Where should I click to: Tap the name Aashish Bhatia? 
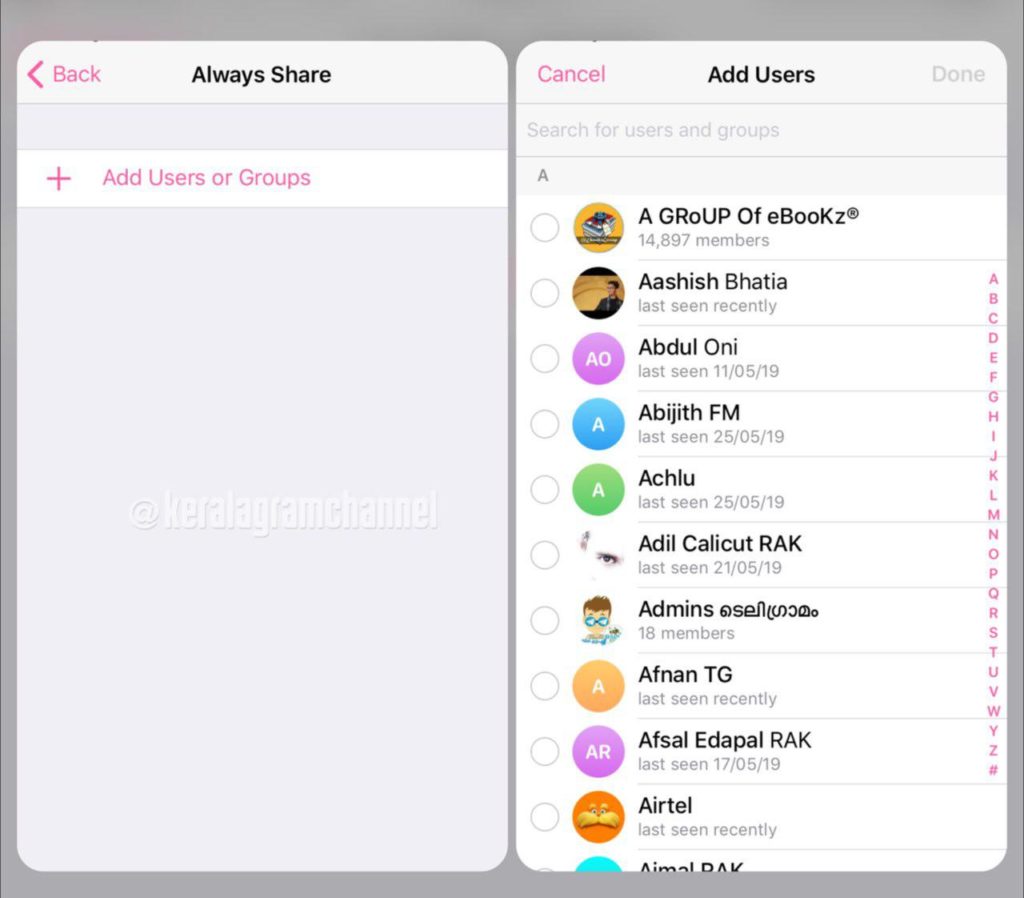click(712, 281)
